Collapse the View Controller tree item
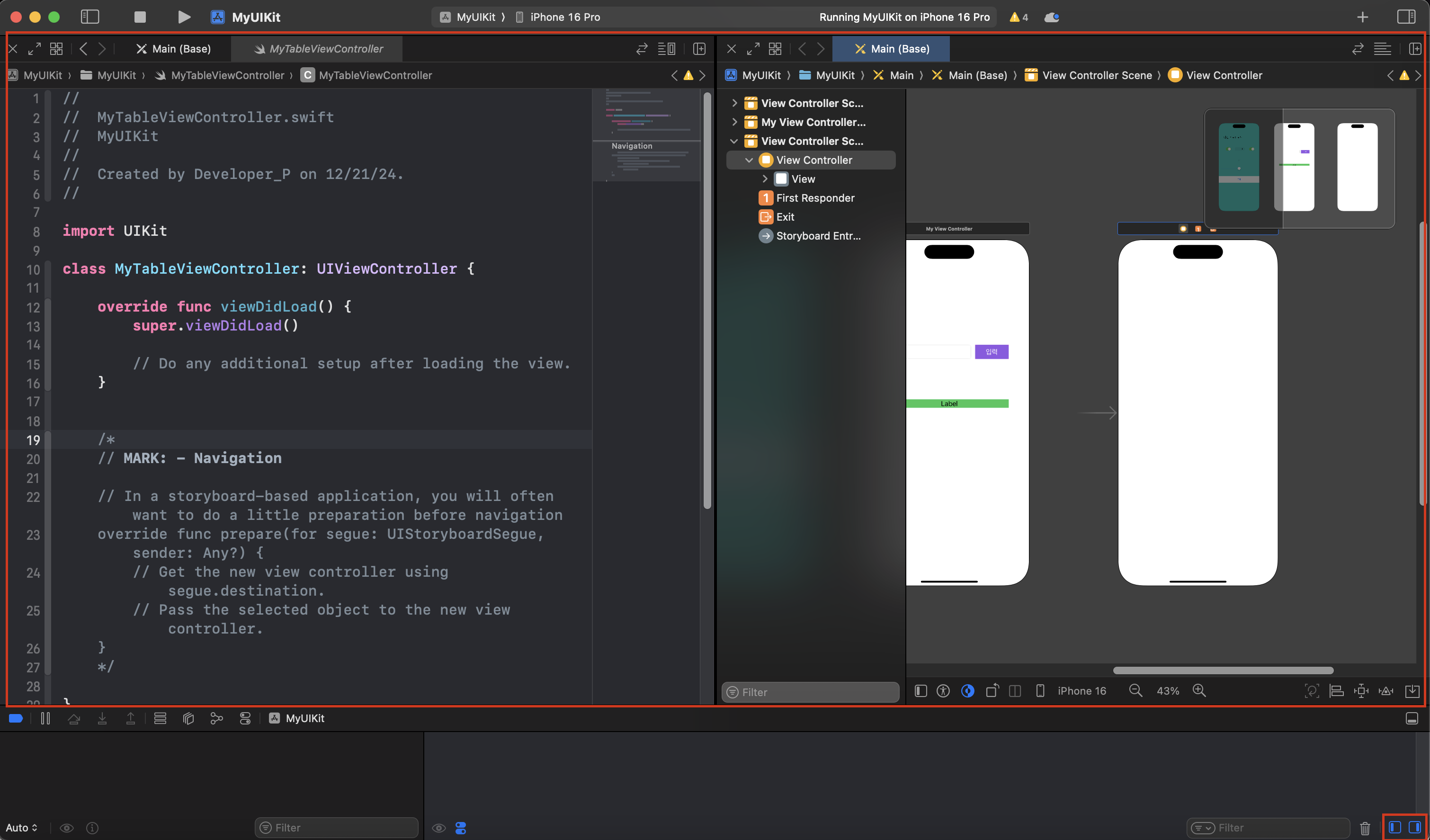Image resolution: width=1430 pixels, height=840 pixels. [x=749, y=160]
